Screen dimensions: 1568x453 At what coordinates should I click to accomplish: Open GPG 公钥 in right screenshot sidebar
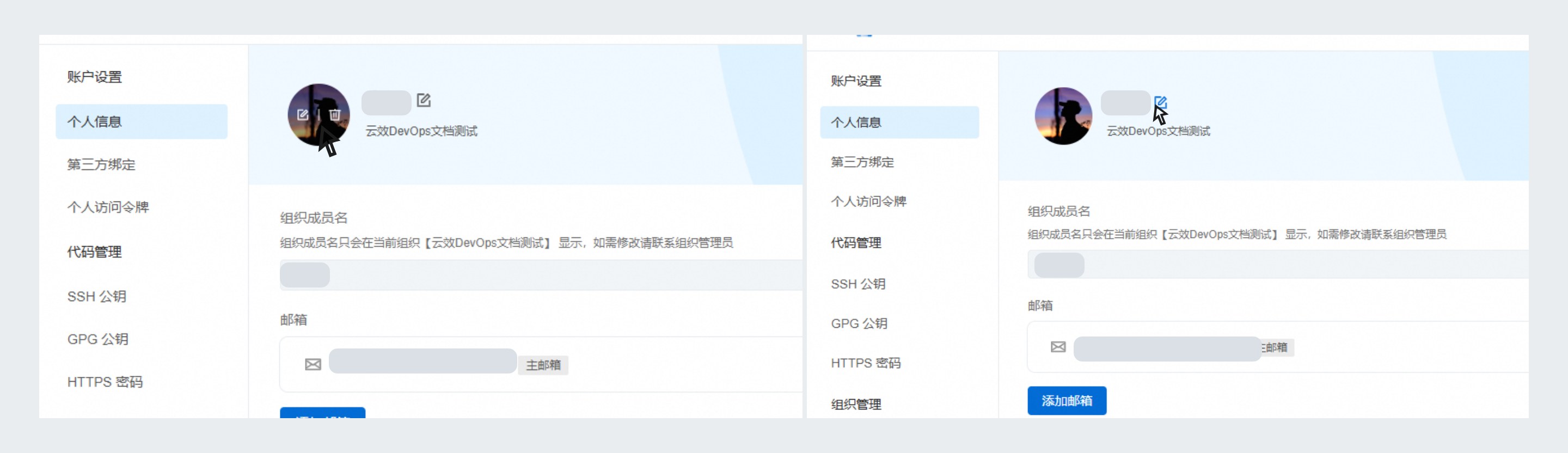click(x=859, y=323)
